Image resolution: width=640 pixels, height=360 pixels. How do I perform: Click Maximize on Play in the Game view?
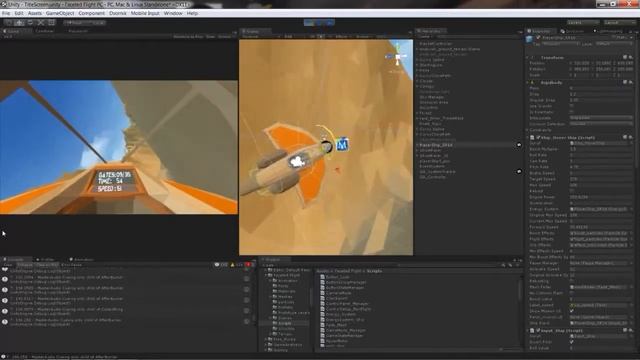pyautogui.click(x=188, y=37)
